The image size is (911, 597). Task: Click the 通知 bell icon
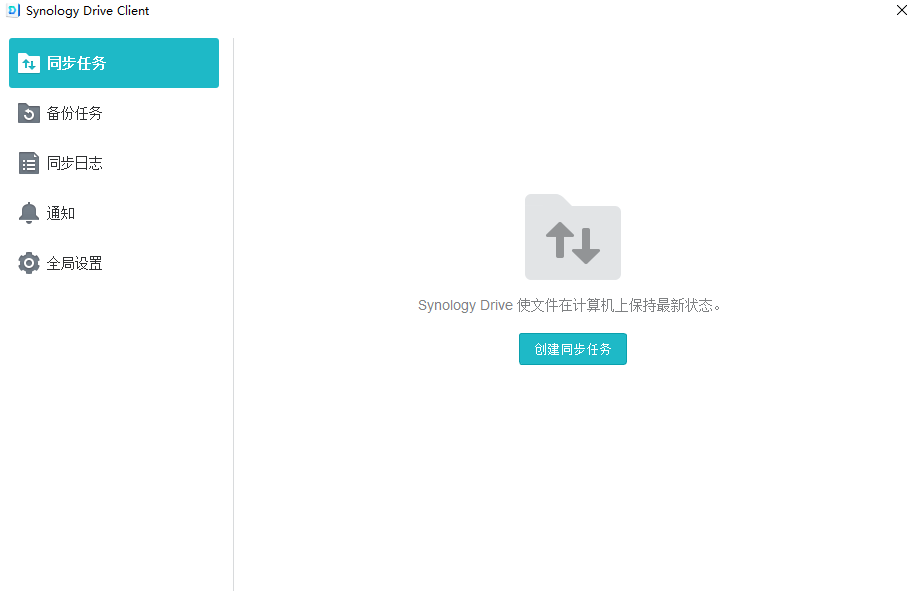(28, 213)
